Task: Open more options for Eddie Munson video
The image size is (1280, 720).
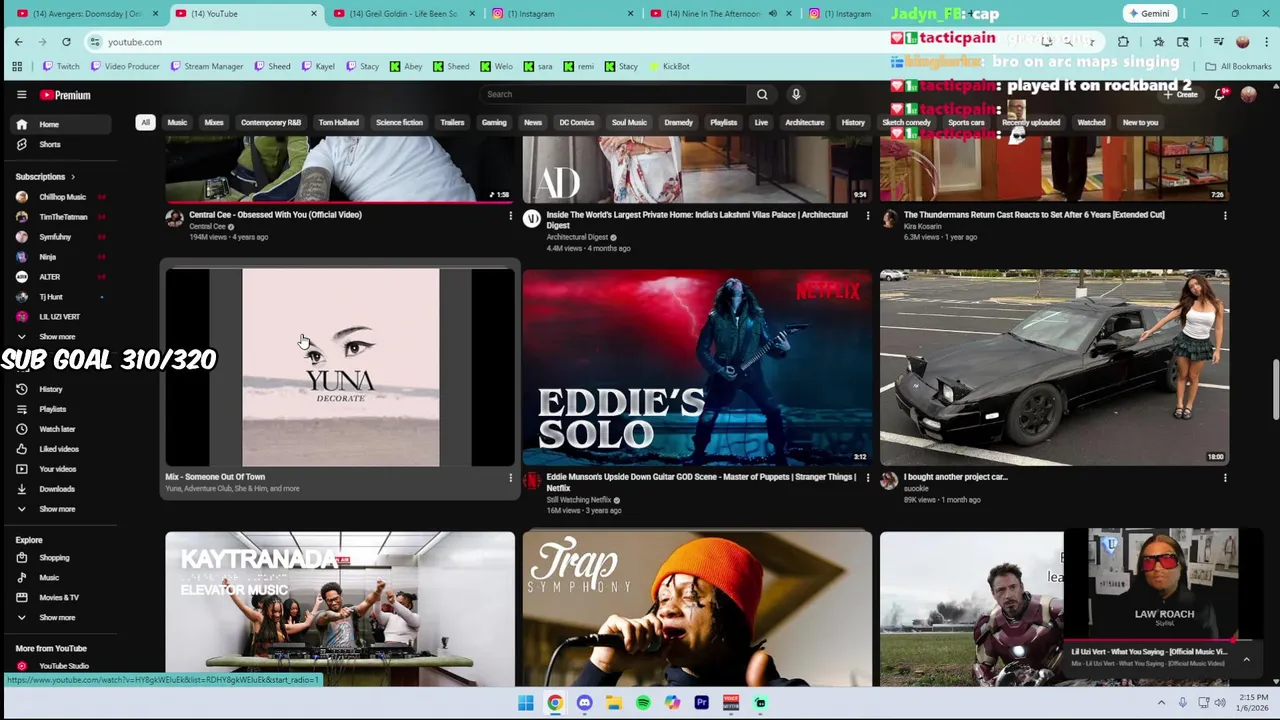Action: (867, 478)
